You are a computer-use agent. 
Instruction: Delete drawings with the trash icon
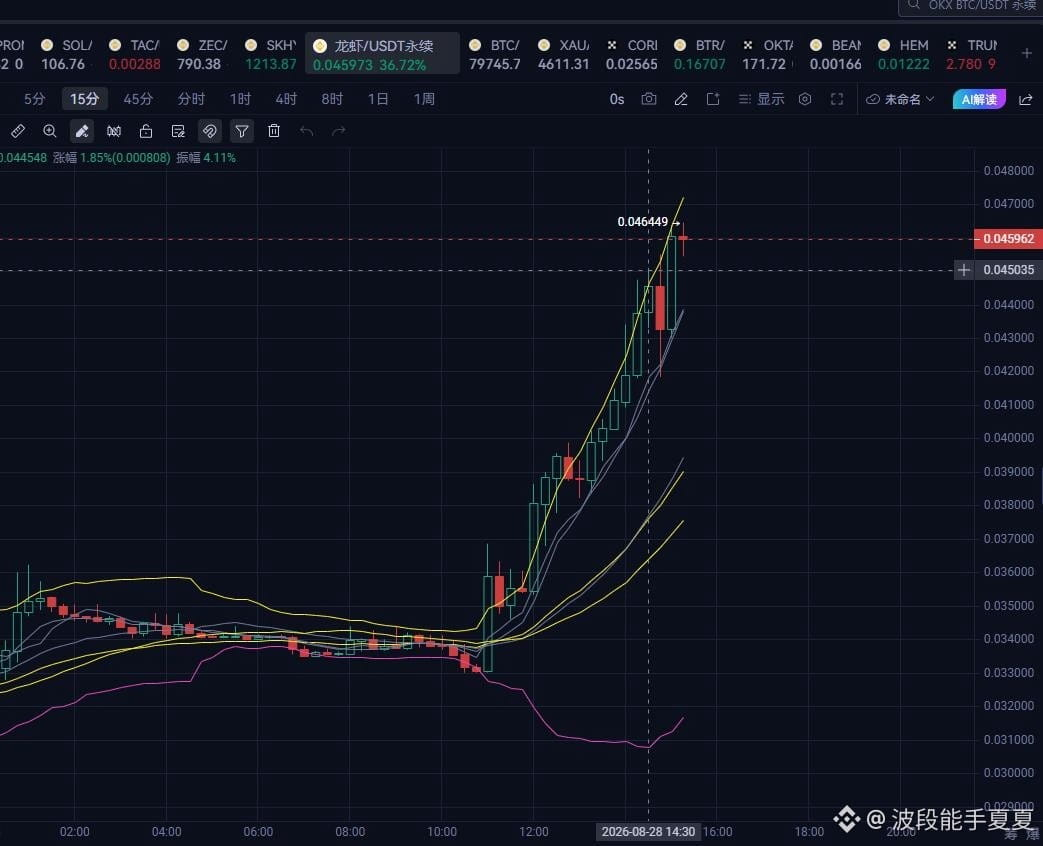(x=274, y=131)
